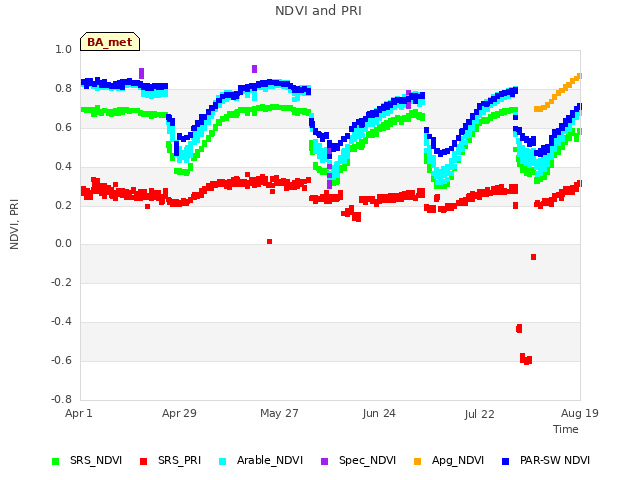The width and height of the screenshot is (640, 480).
Task: Select the PAR-SW NDVI legend label
Action: coord(555,460)
